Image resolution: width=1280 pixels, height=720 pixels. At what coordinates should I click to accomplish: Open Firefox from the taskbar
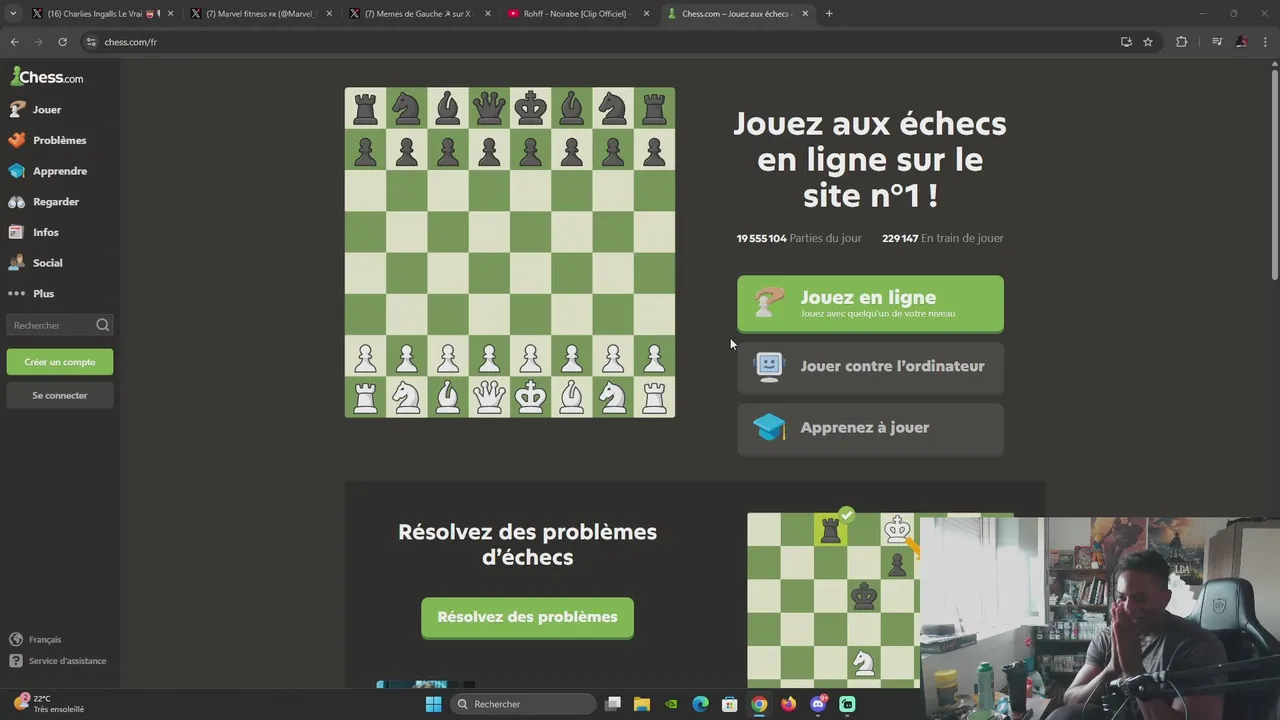coord(788,704)
